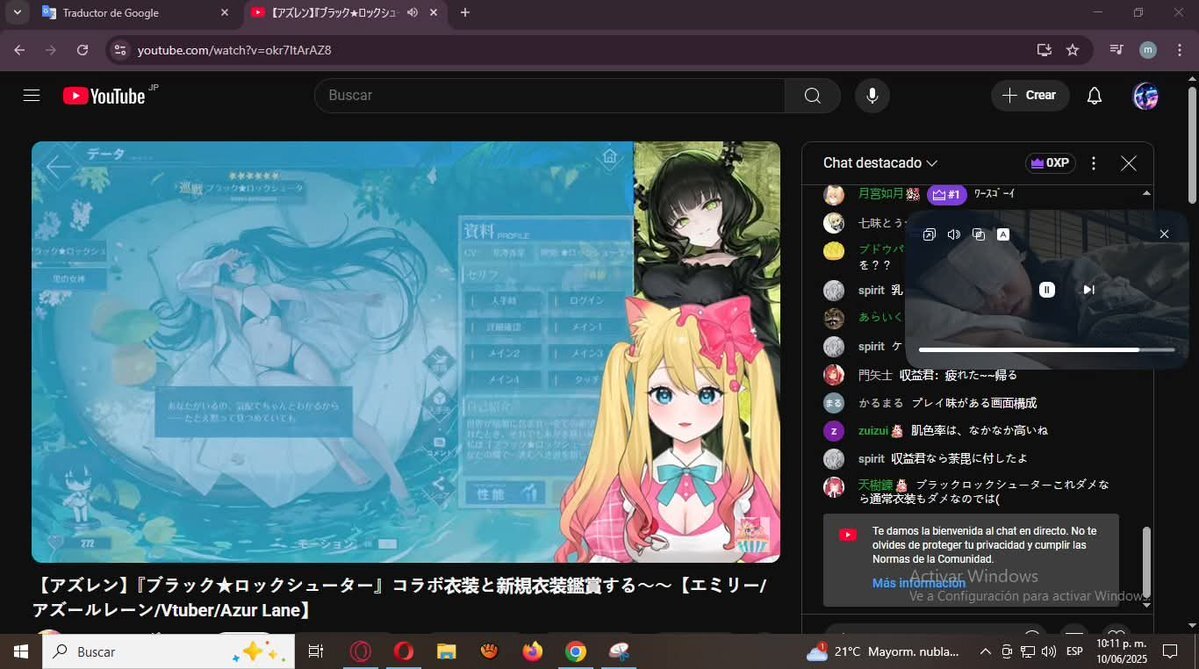Screen dimensions: 1199x669
Task: Open chat three-dot options menu
Action: point(1093,163)
